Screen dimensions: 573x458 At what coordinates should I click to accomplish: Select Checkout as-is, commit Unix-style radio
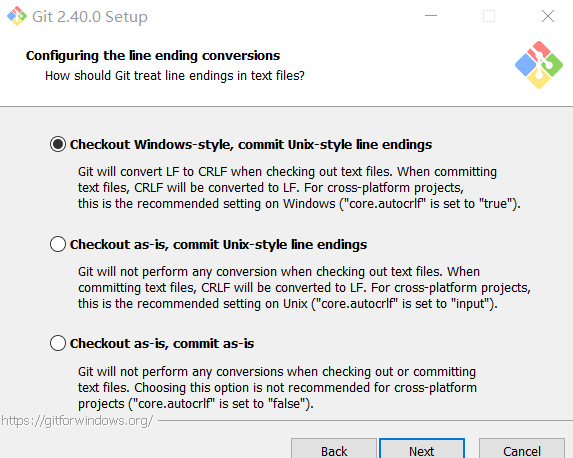(58, 244)
